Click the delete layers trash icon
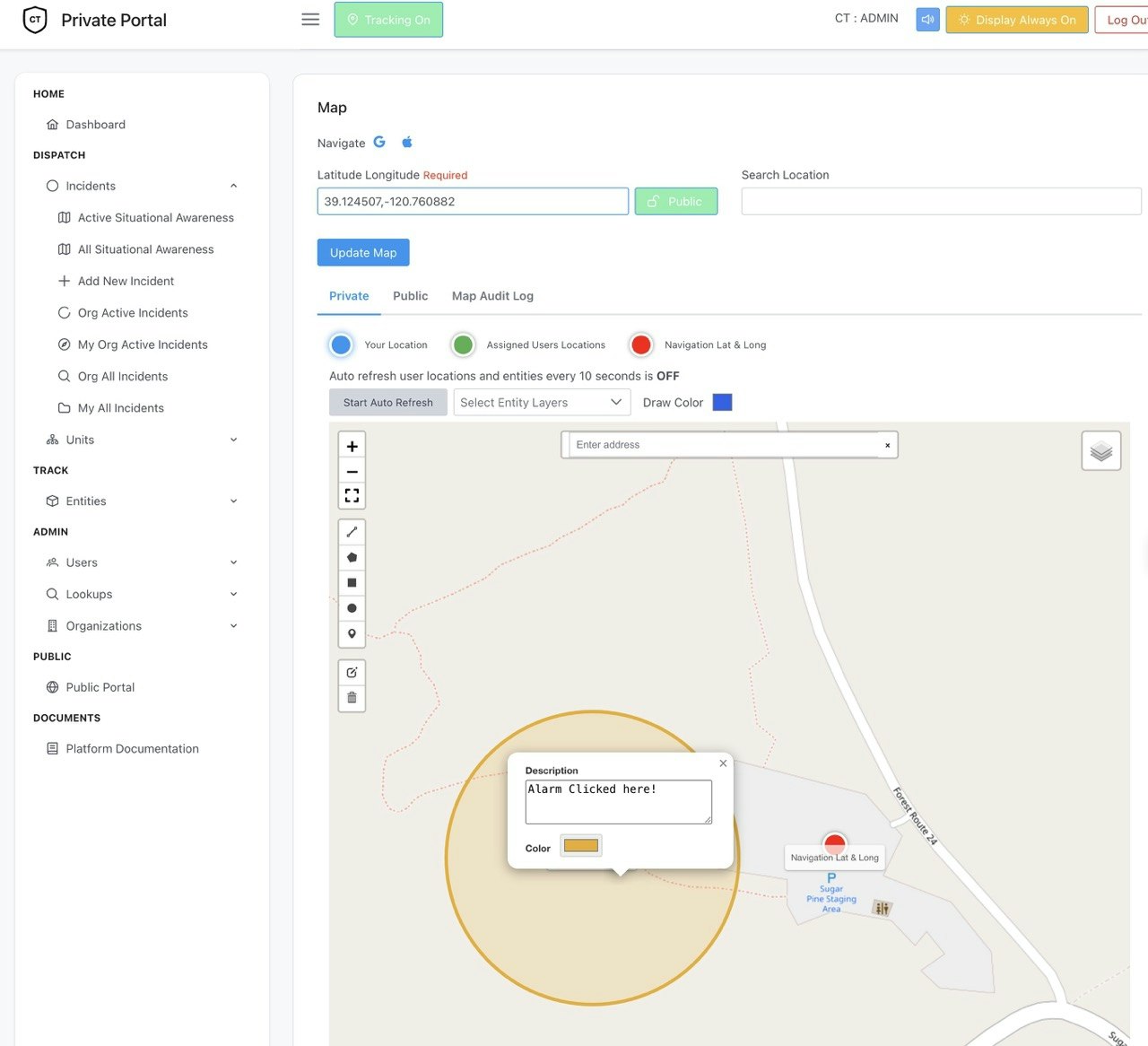 (352, 698)
